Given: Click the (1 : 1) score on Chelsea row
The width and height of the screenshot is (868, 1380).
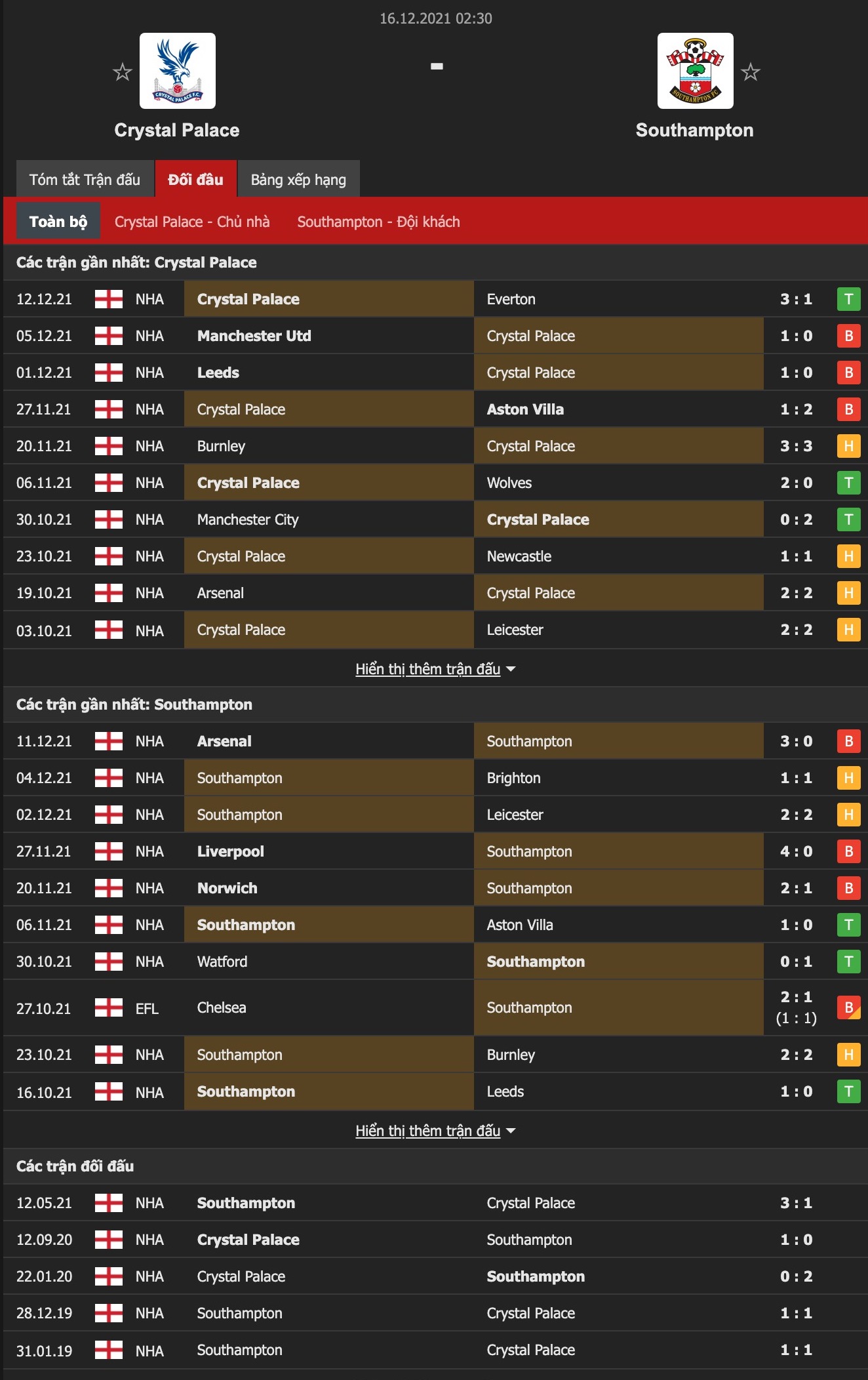Looking at the screenshot, I should pos(797,1018).
